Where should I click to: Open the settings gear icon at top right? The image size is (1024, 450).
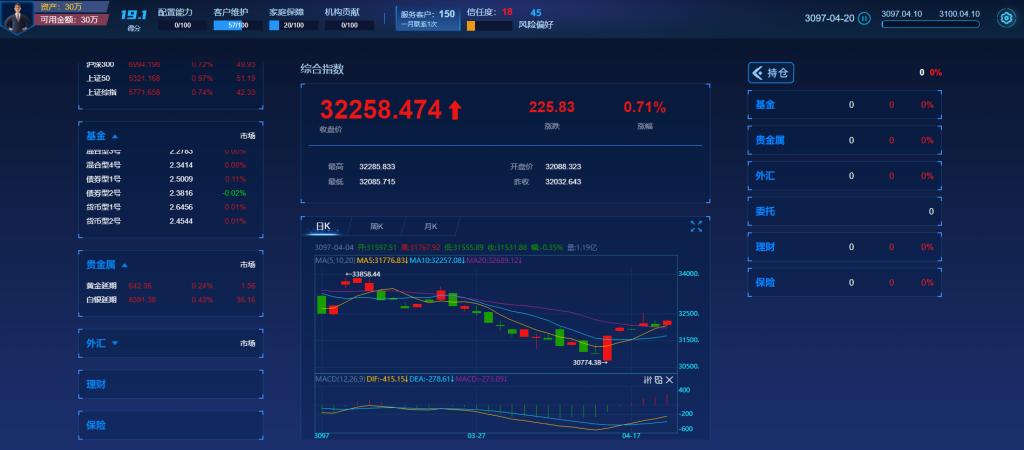click(x=1006, y=18)
